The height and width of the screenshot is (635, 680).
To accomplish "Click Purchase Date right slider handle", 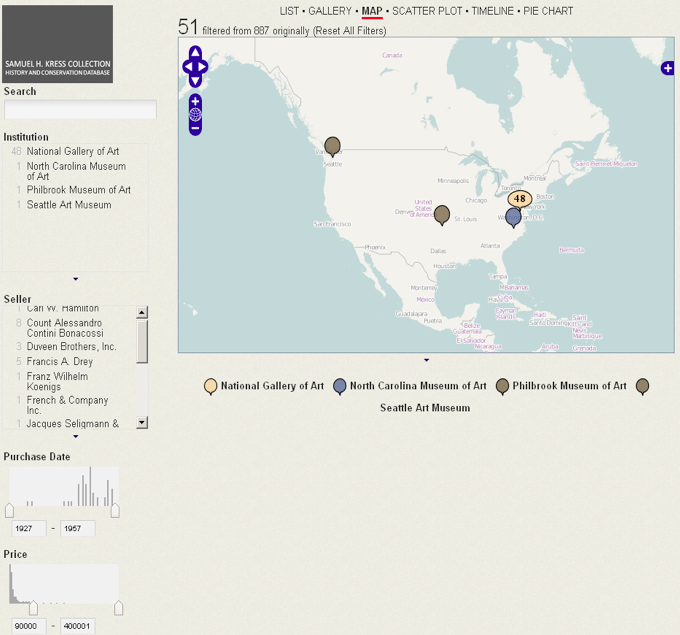I will [x=115, y=511].
